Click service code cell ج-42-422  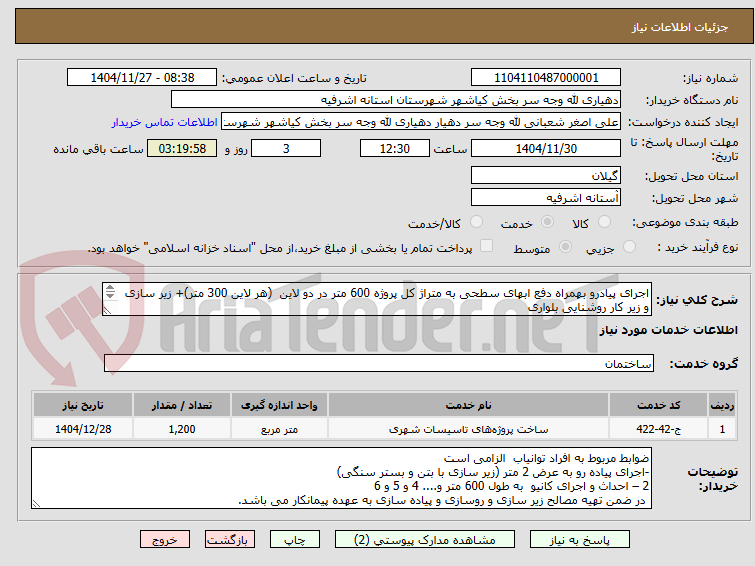click(x=658, y=429)
